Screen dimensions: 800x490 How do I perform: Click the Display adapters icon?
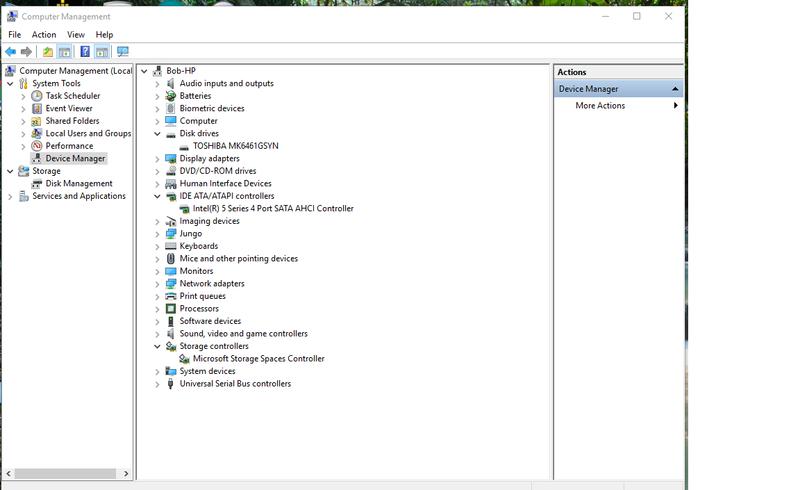click(x=171, y=159)
